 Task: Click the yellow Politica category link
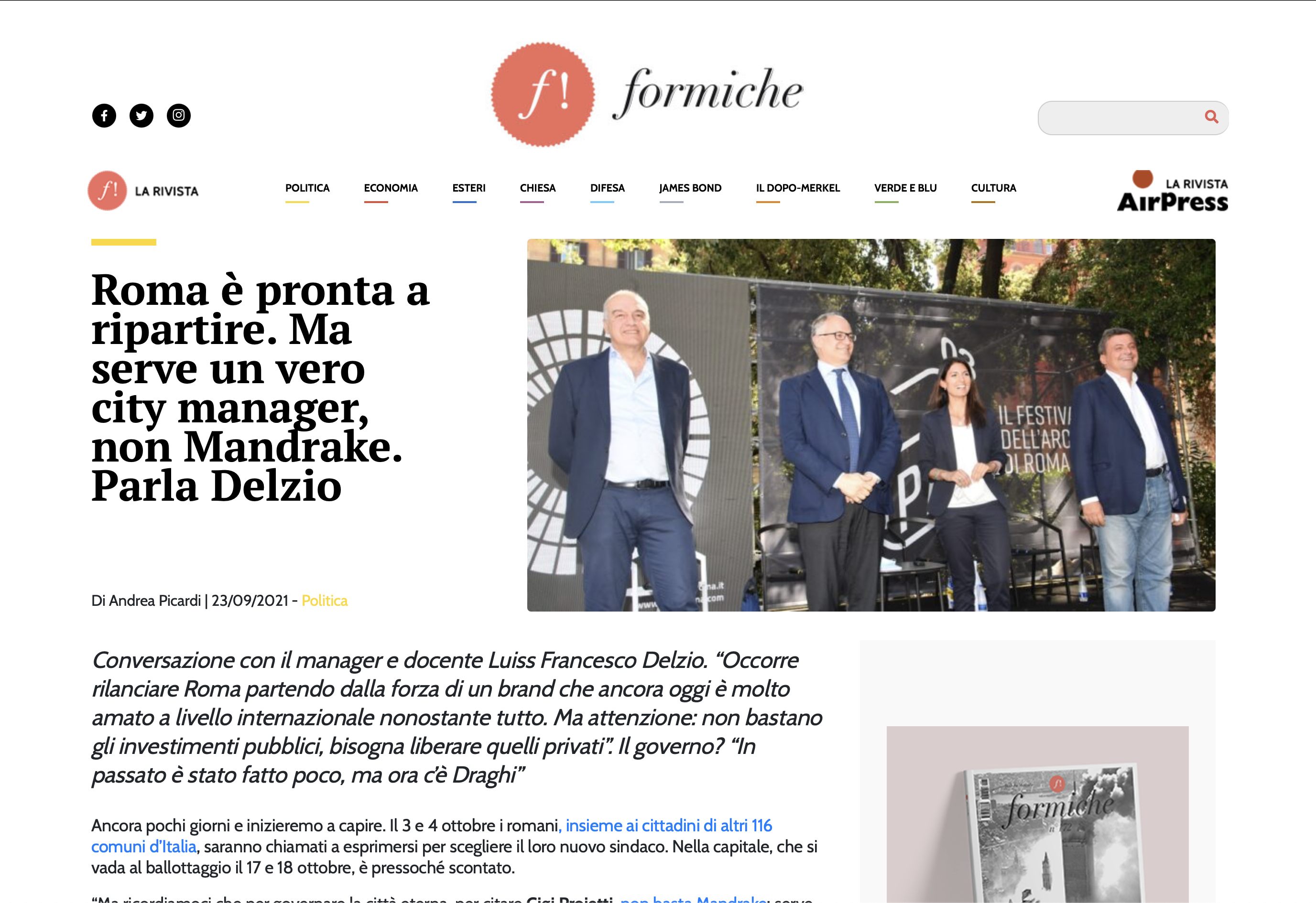[325, 601]
